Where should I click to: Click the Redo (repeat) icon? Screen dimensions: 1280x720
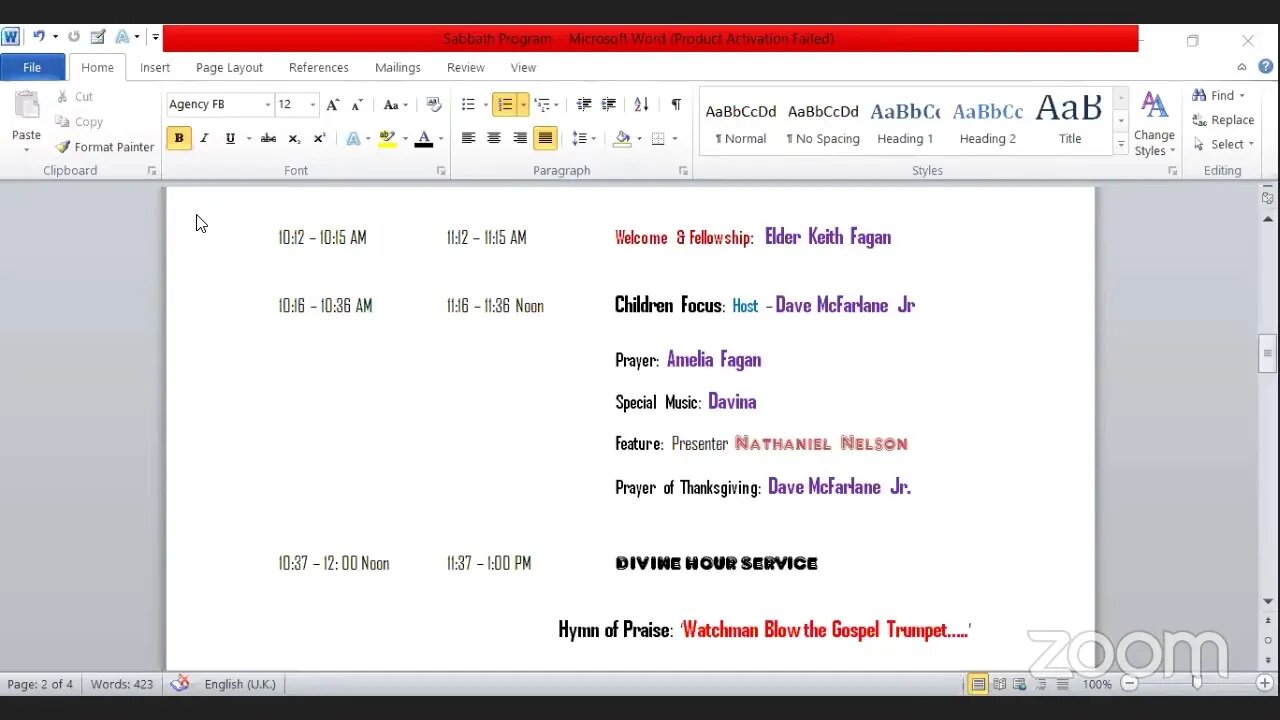click(73, 37)
